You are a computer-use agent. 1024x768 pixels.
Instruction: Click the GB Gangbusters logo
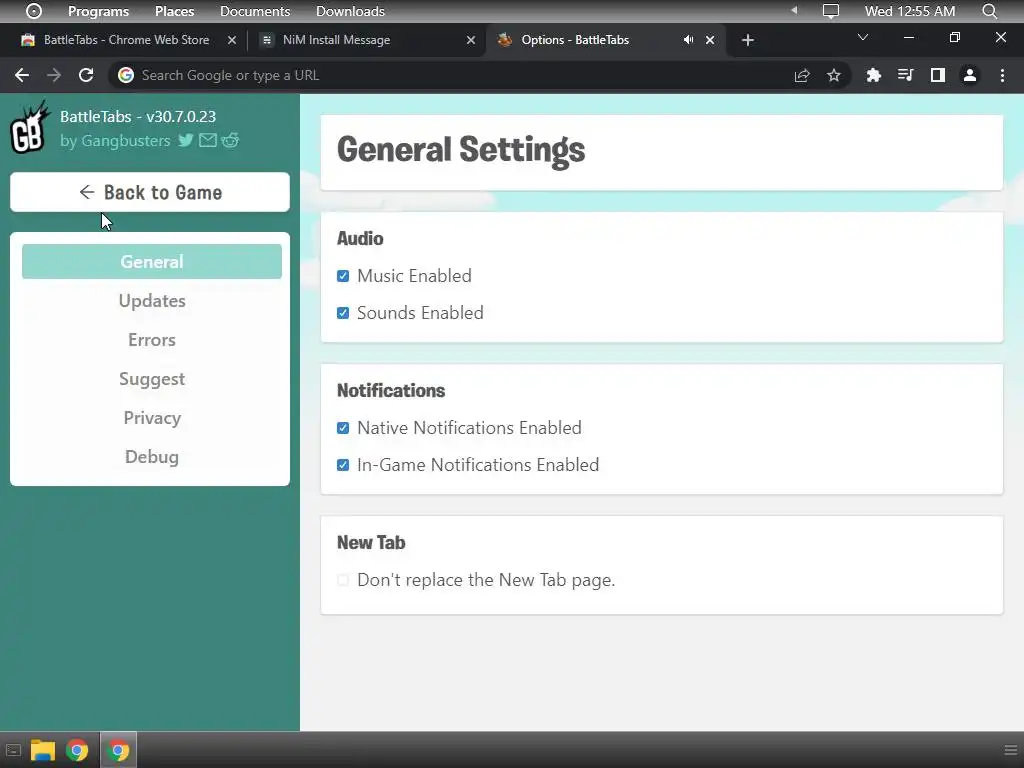coord(31,127)
